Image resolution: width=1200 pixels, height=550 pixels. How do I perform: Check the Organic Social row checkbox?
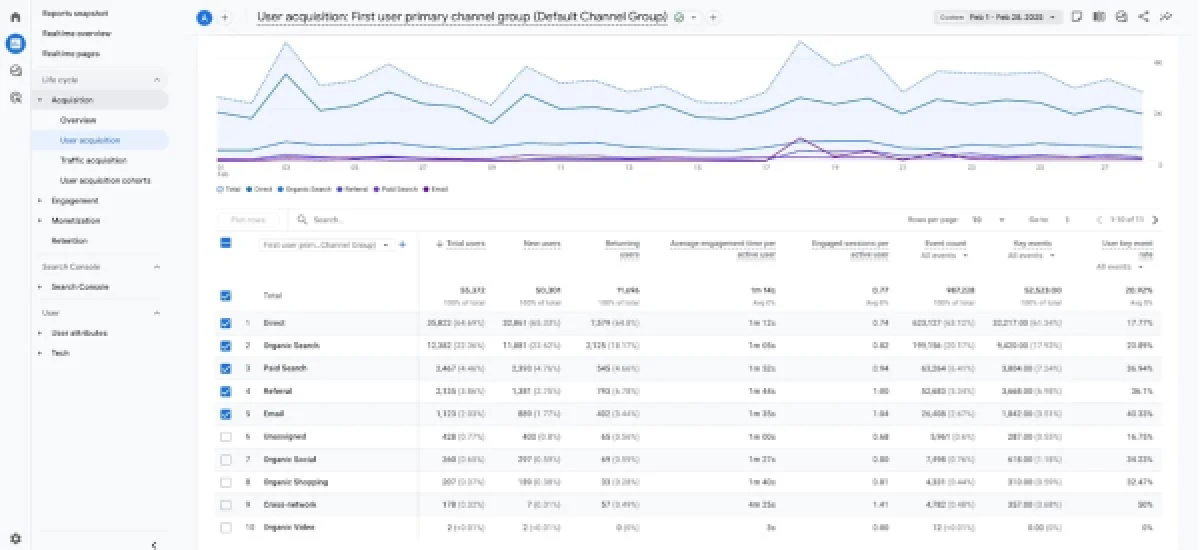225,460
